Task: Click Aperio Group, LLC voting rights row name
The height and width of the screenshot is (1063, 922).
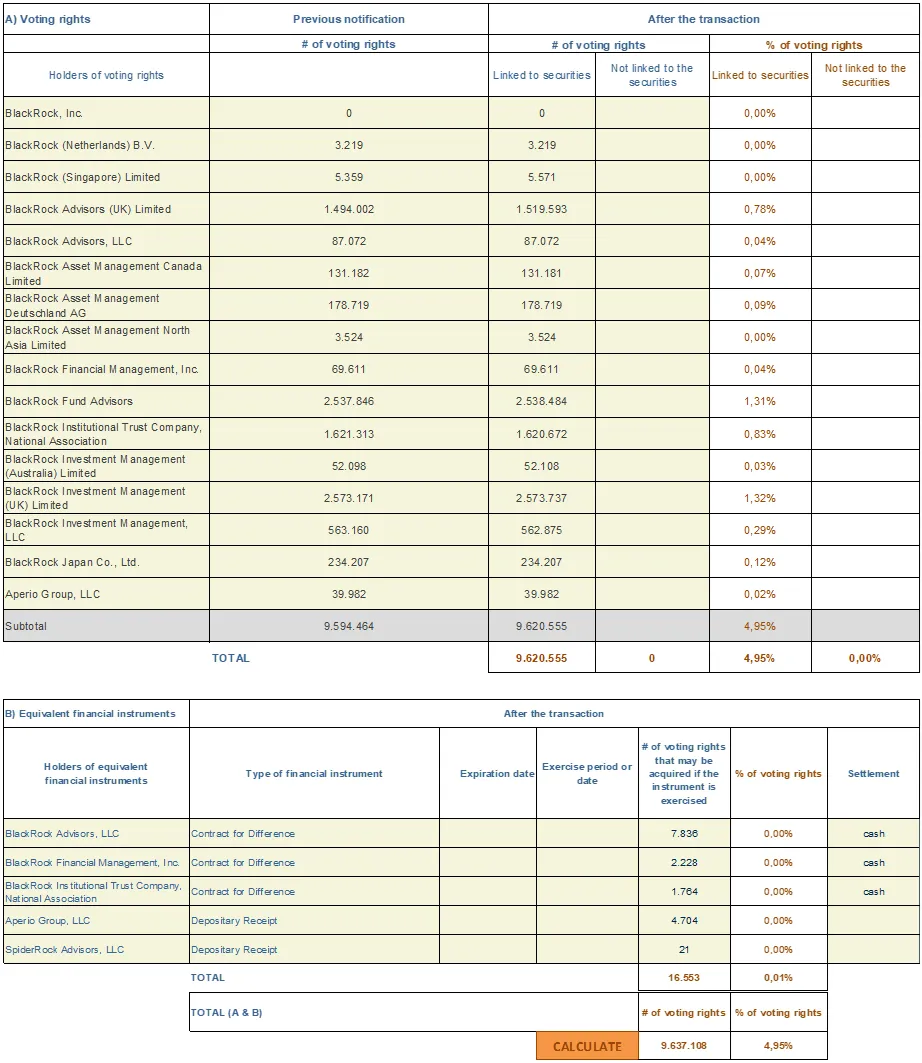Action: pos(106,594)
